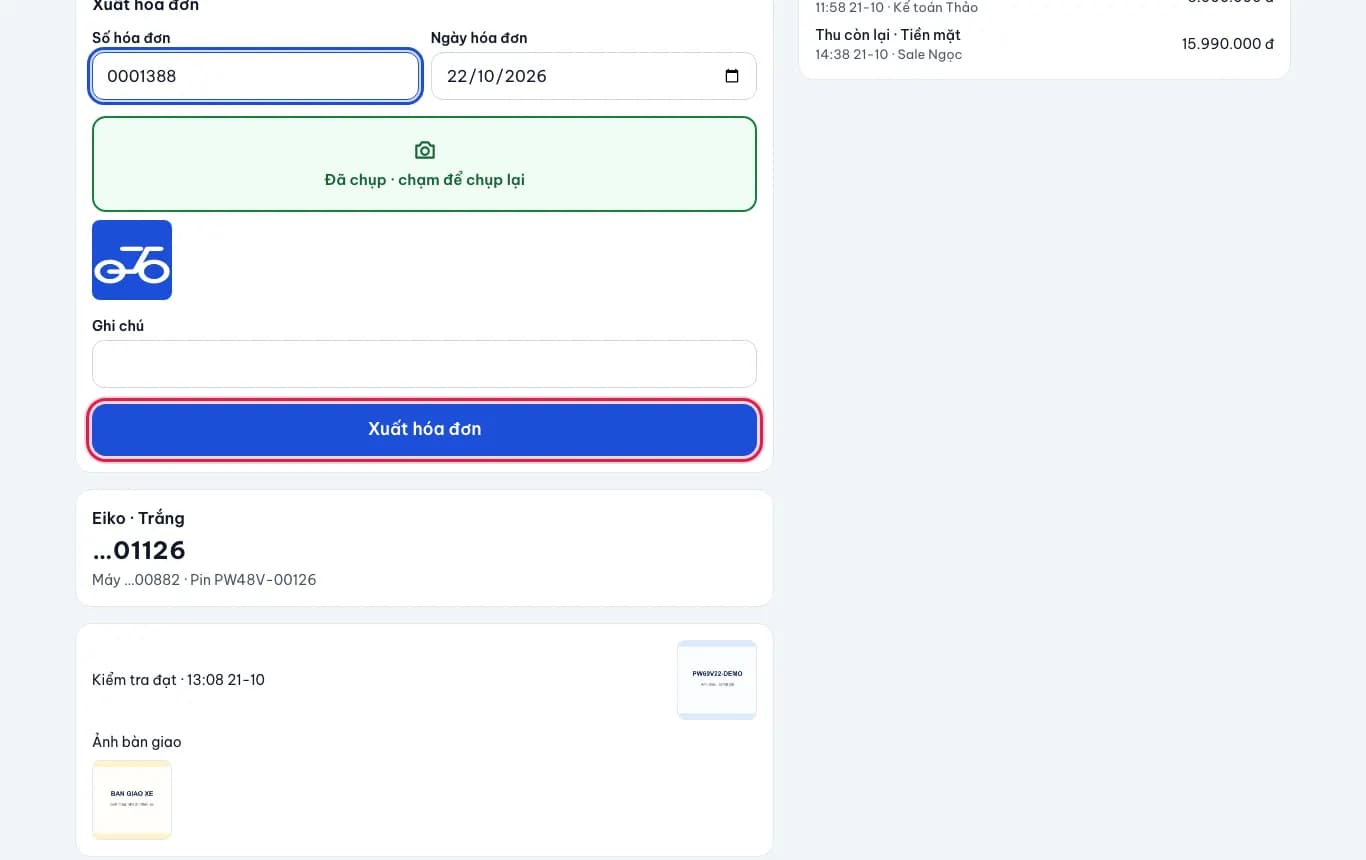Click the vehicle number ...01126
1366x860 pixels.
click(x=139, y=550)
